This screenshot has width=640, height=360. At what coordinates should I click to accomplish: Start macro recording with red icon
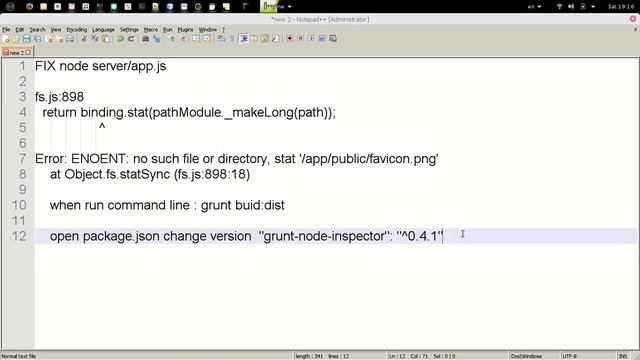(x=290, y=39)
